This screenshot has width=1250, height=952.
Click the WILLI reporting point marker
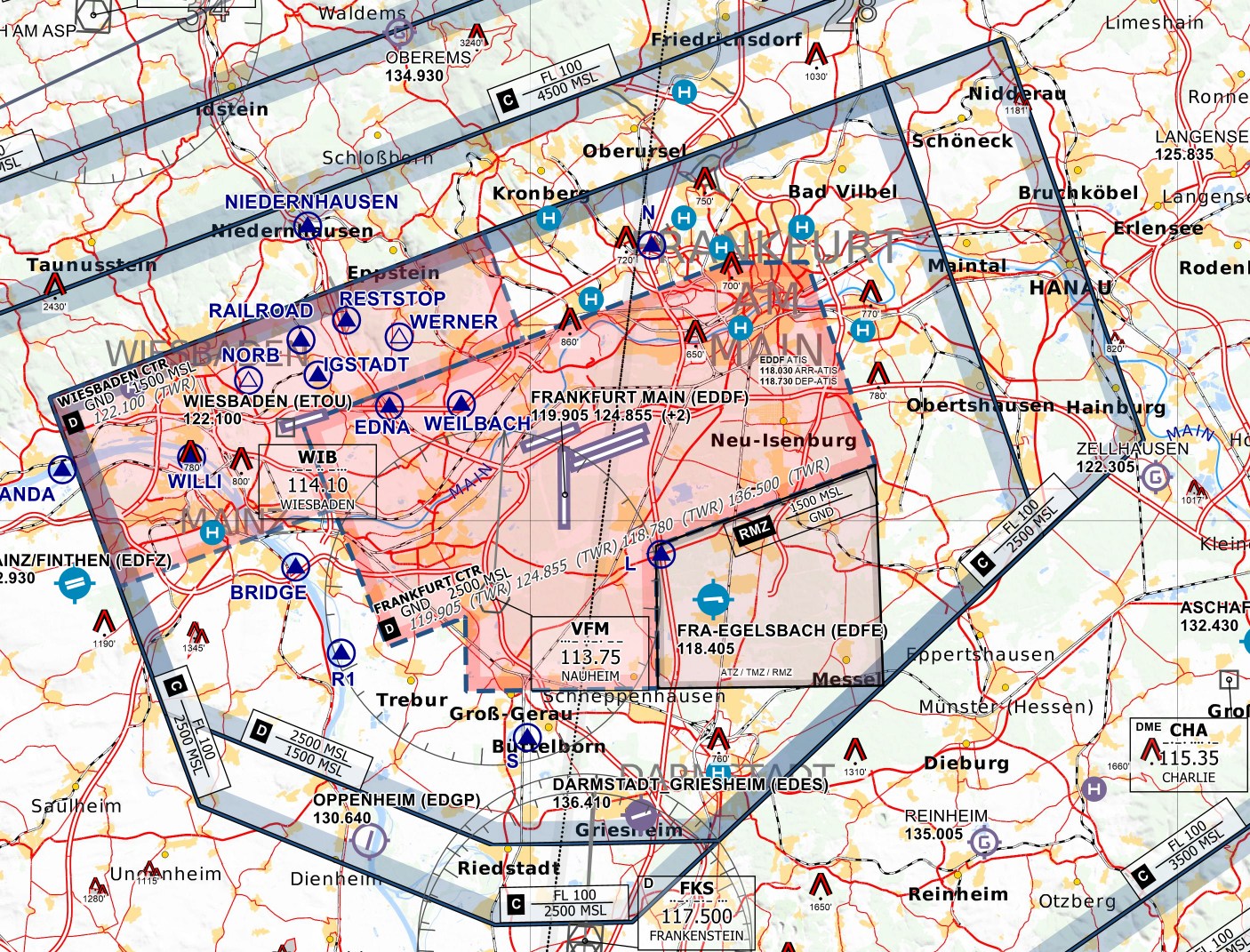(x=191, y=456)
